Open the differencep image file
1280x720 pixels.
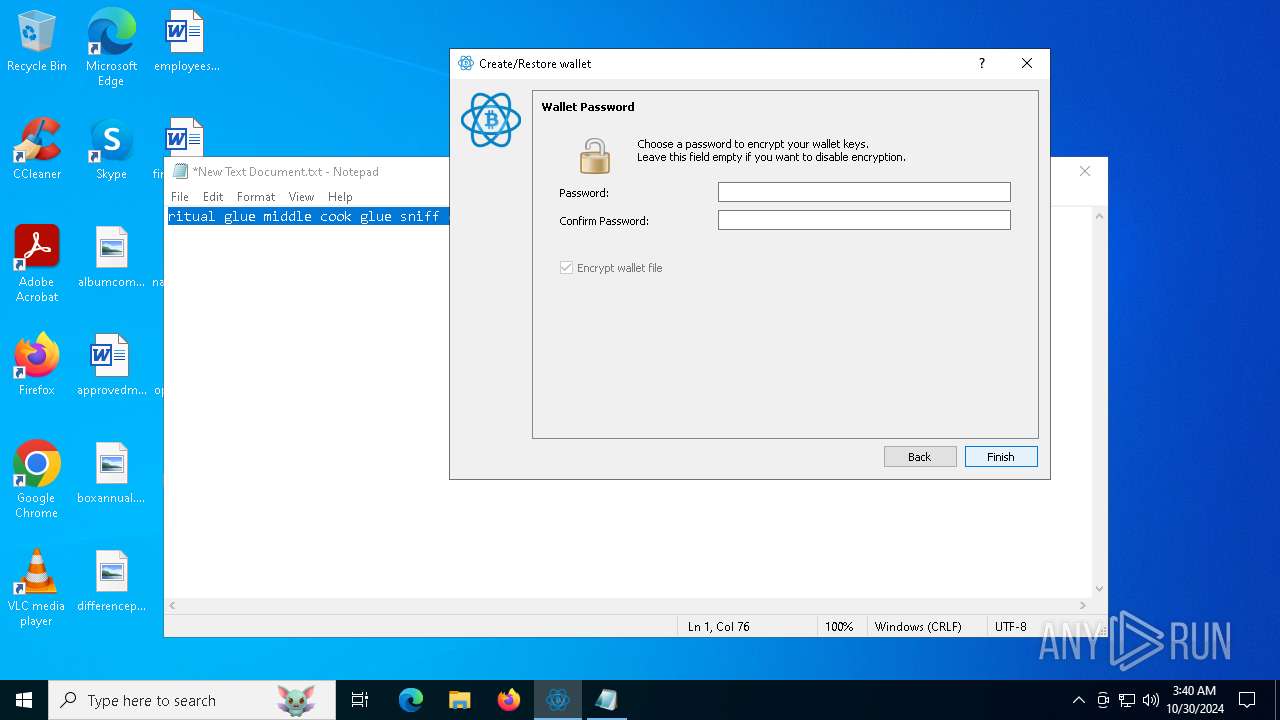[111, 582]
